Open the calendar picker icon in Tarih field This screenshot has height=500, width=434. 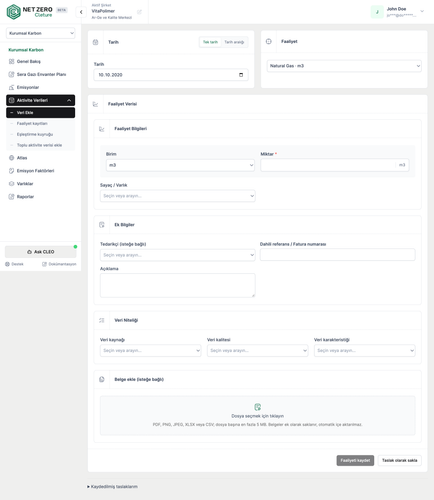pos(241,75)
